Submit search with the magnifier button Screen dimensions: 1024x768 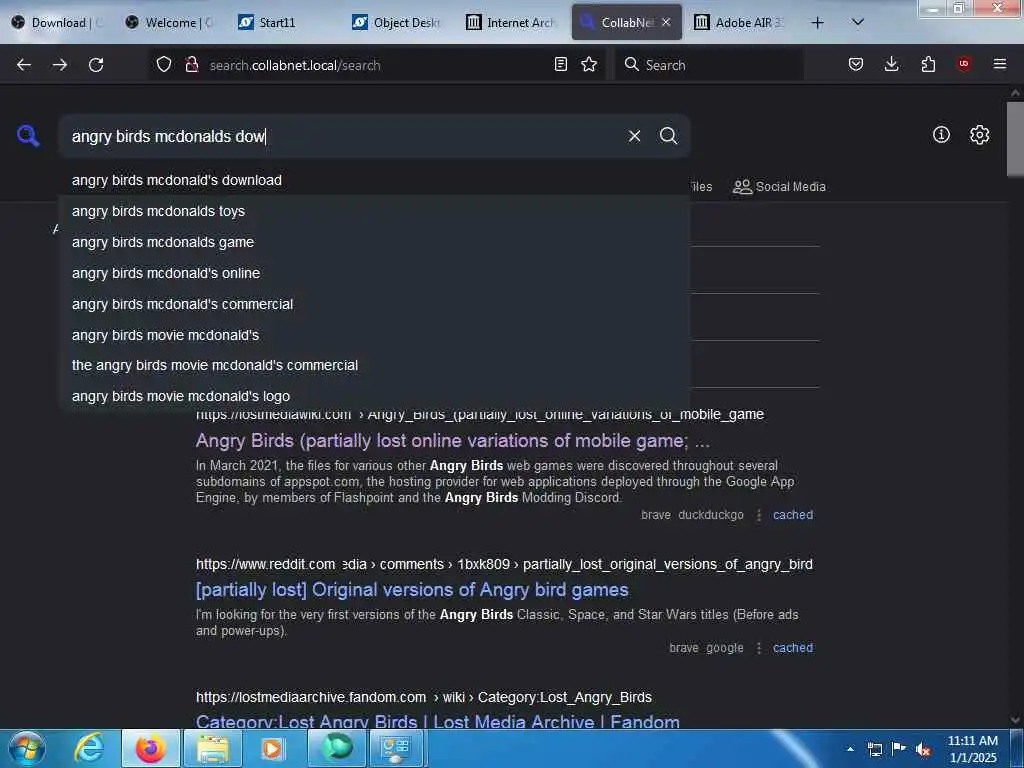[668, 136]
